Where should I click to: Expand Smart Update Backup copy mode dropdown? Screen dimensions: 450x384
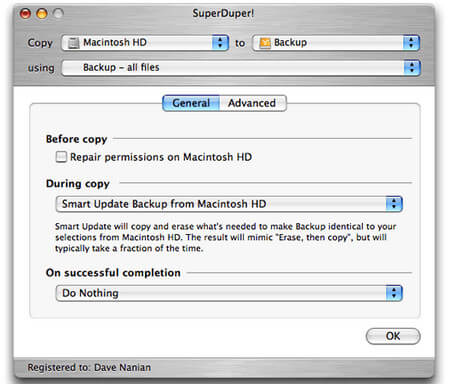(x=229, y=204)
